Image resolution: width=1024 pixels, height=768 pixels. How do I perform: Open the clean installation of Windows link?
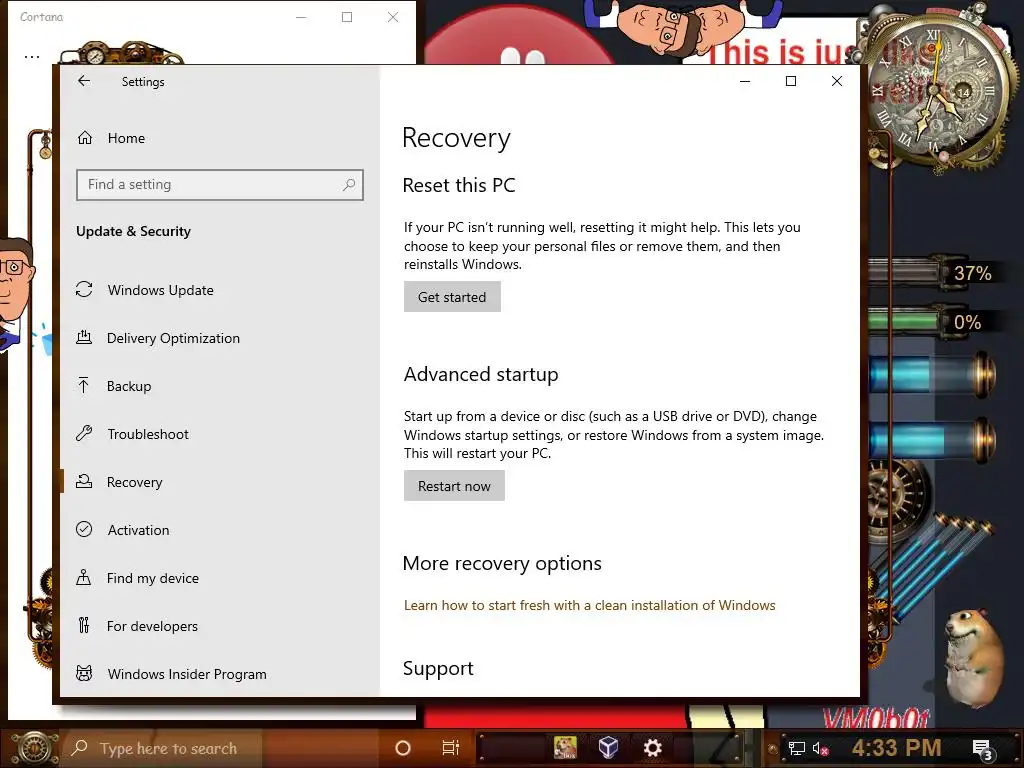click(x=589, y=605)
